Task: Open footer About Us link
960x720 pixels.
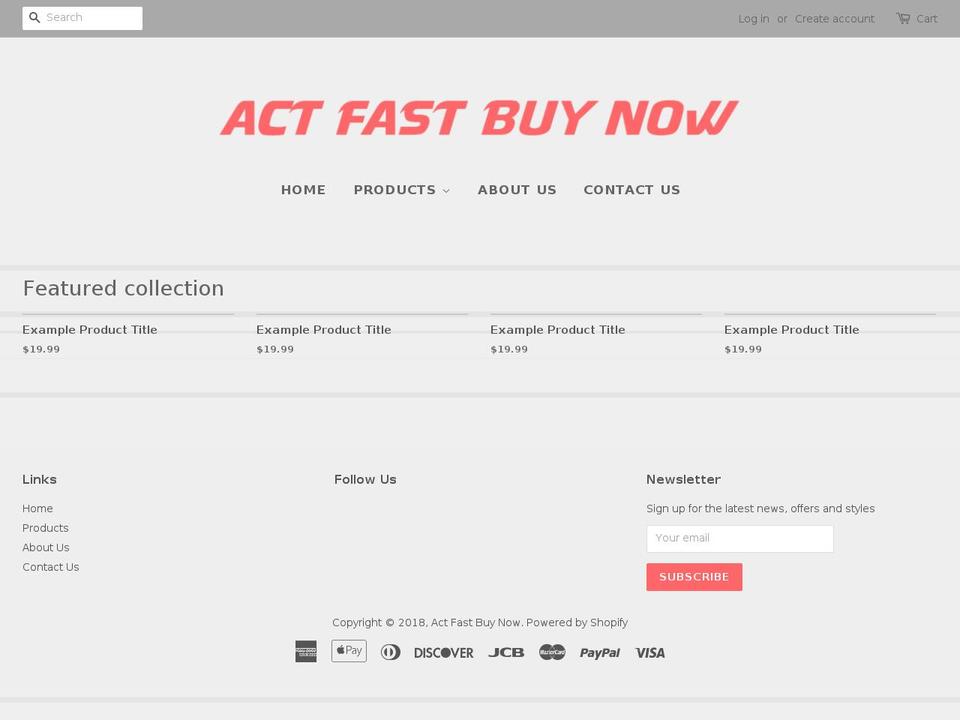Action: [x=46, y=547]
